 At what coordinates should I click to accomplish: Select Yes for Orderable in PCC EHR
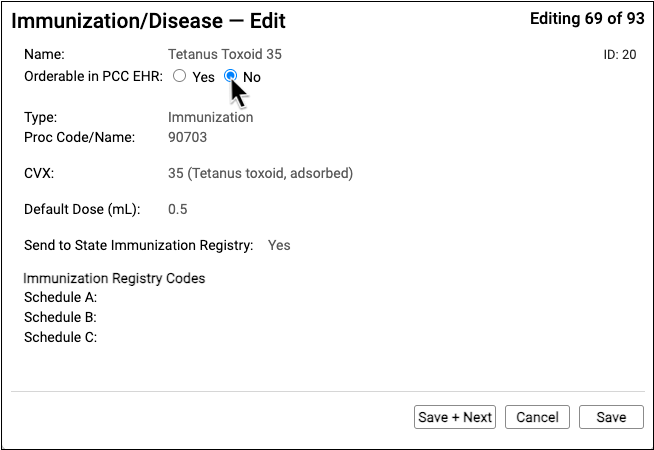point(179,76)
